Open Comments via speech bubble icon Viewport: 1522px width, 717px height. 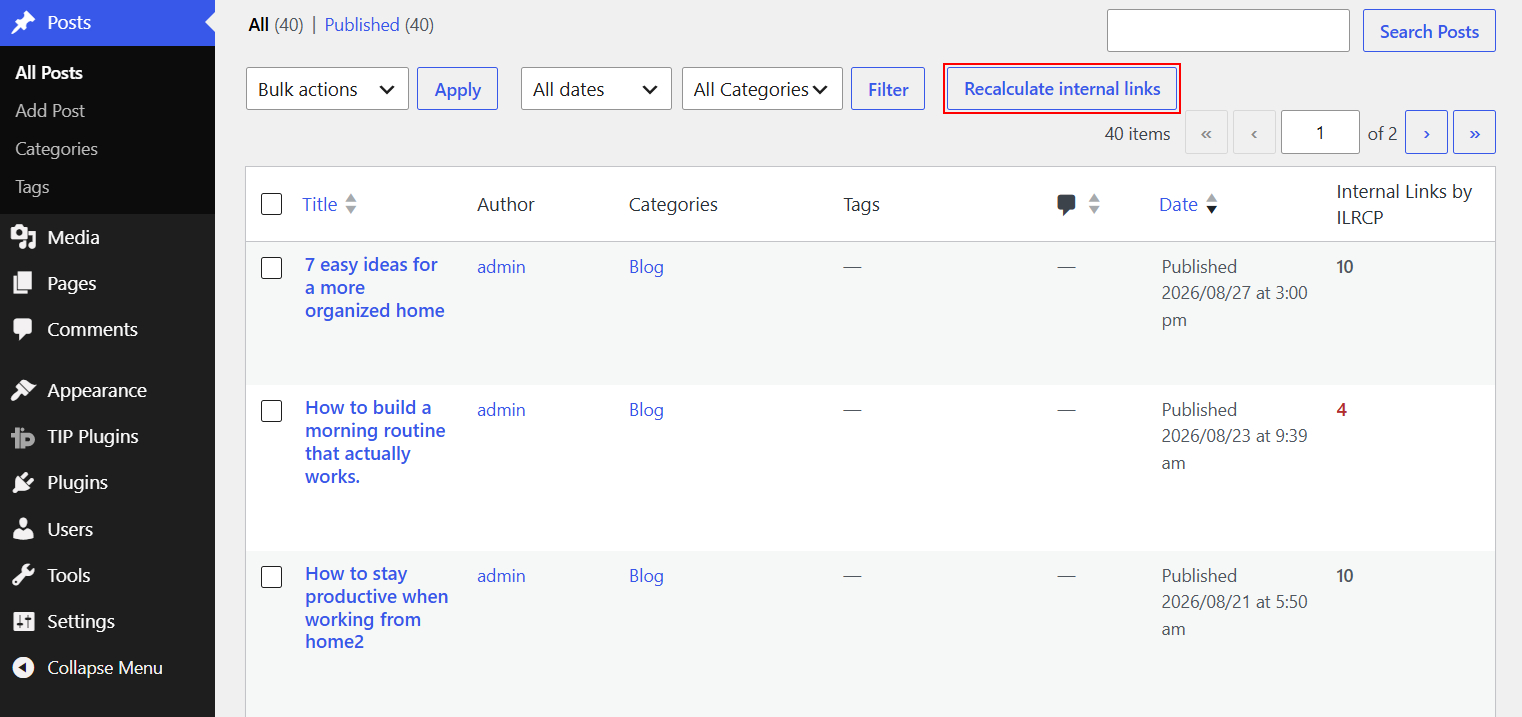pyautogui.click(x=23, y=329)
